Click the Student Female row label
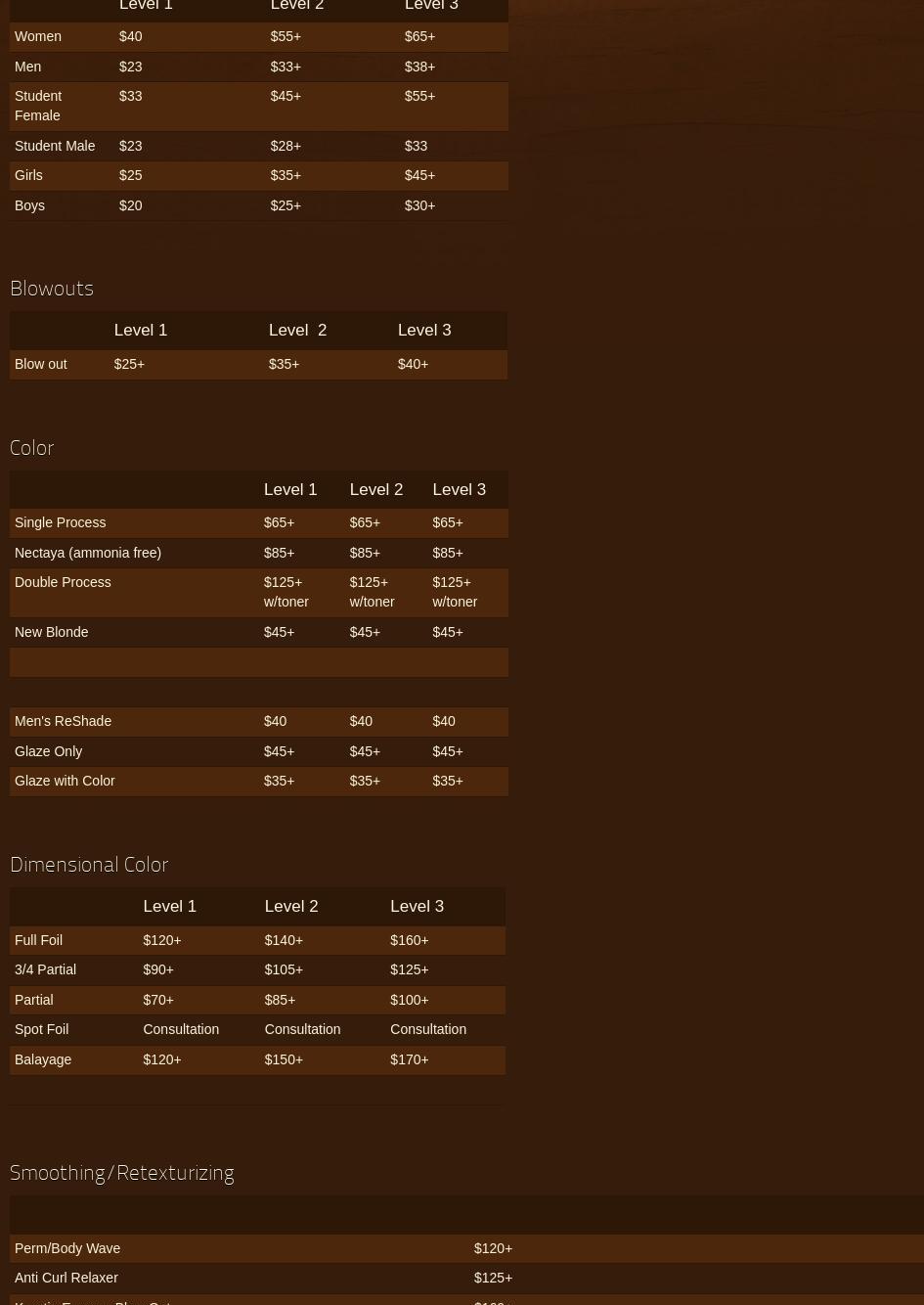Viewport: 924px width, 1305px height. click(x=38, y=106)
